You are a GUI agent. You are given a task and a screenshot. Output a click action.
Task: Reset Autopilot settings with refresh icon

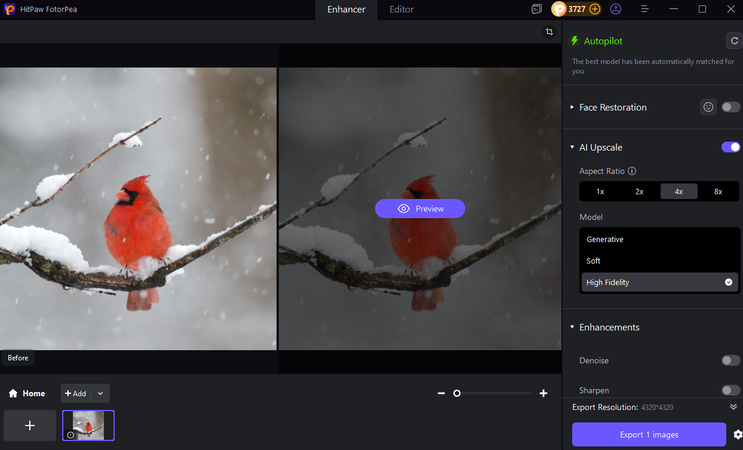point(734,41)
